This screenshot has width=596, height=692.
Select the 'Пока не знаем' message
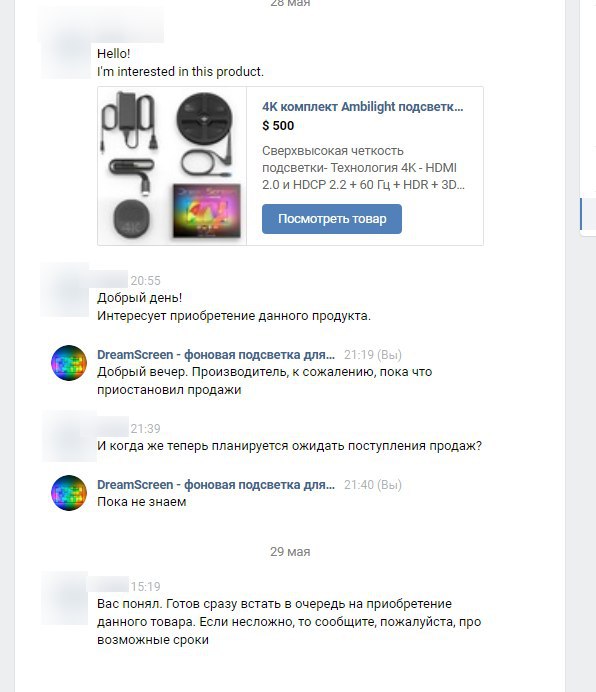(142, 502)
